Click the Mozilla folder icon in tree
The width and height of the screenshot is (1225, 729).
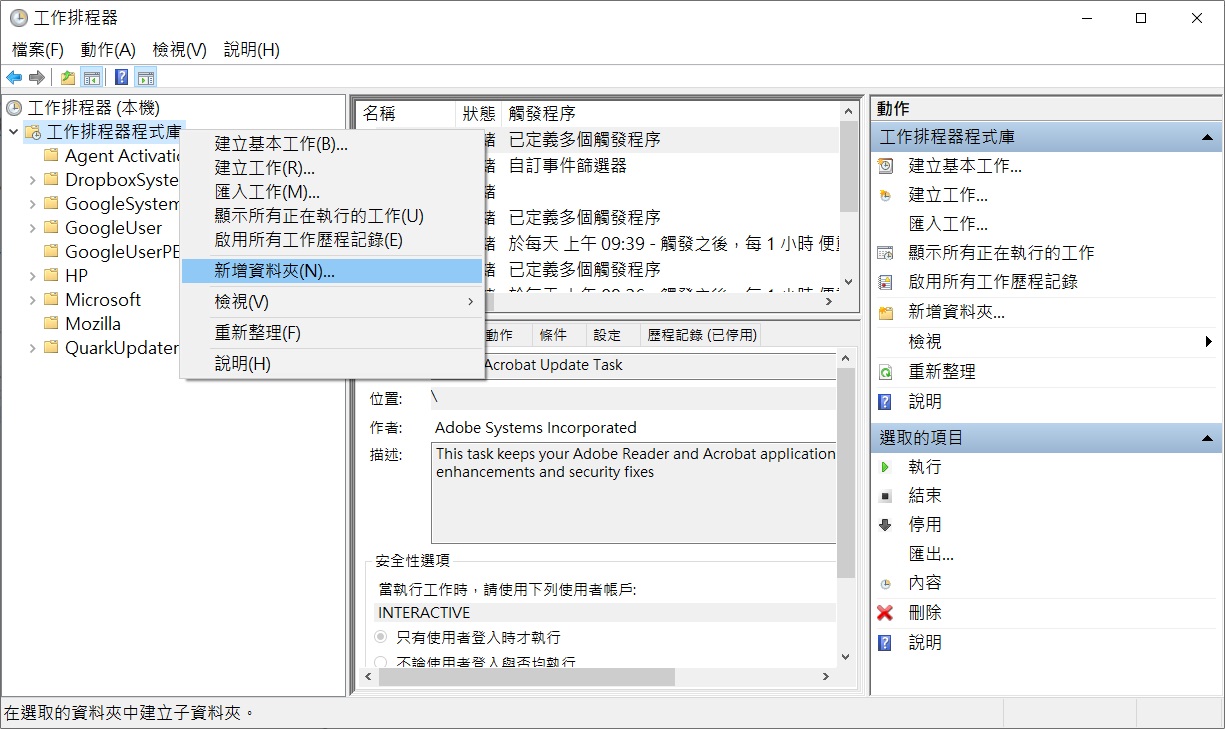(x=51, y=324)
